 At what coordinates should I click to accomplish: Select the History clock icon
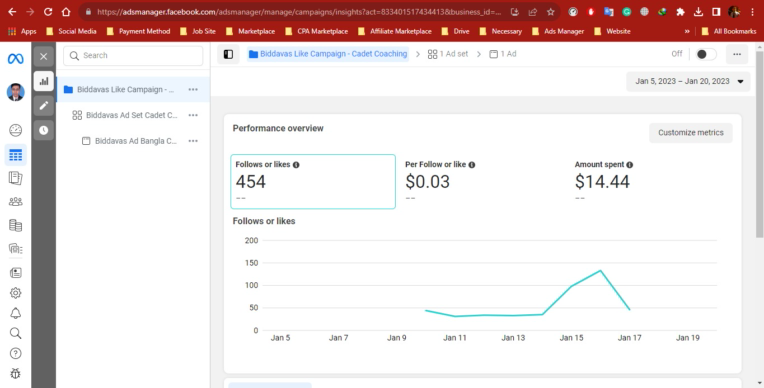43,130
